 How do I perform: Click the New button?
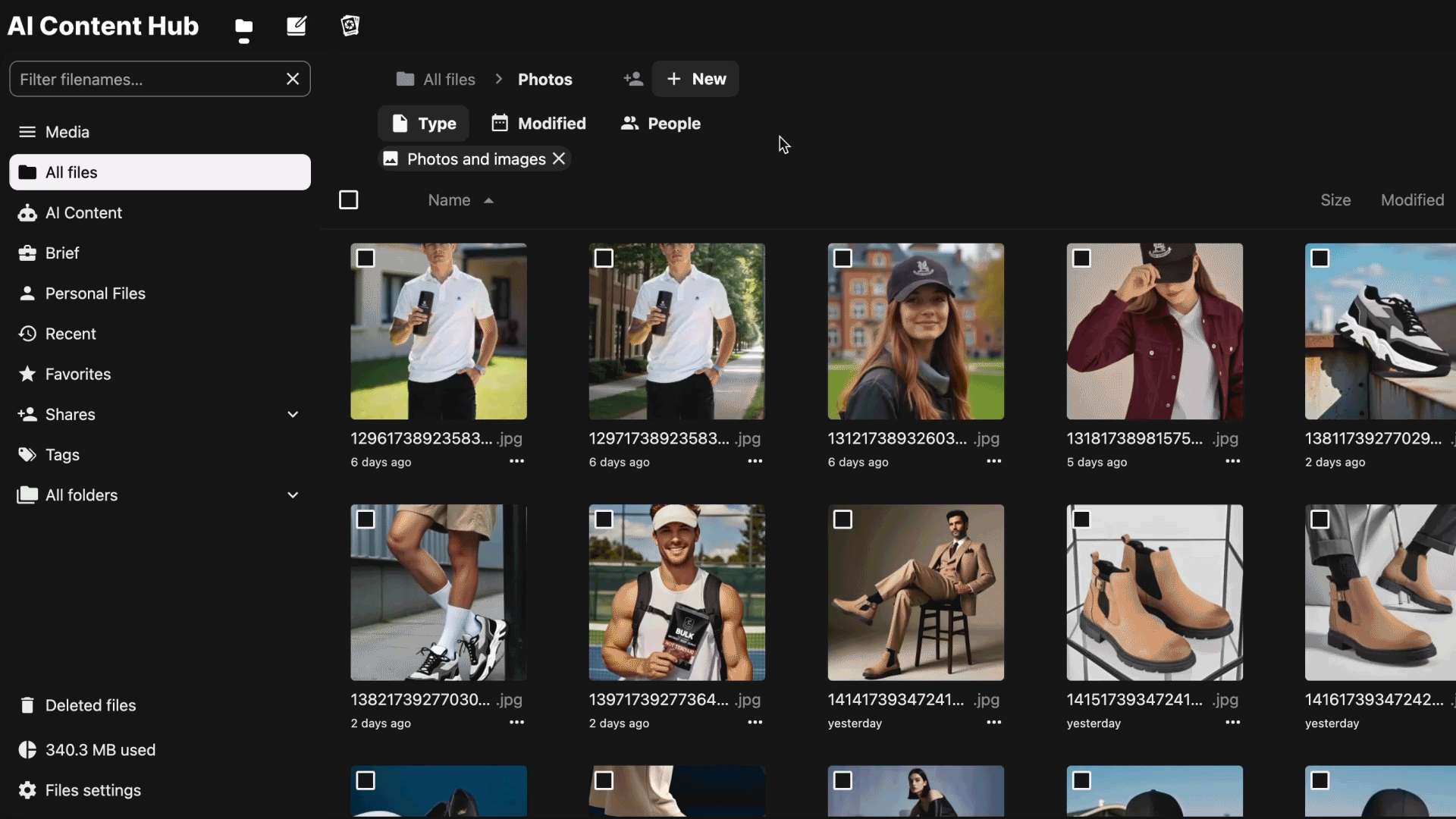(695, 79)
